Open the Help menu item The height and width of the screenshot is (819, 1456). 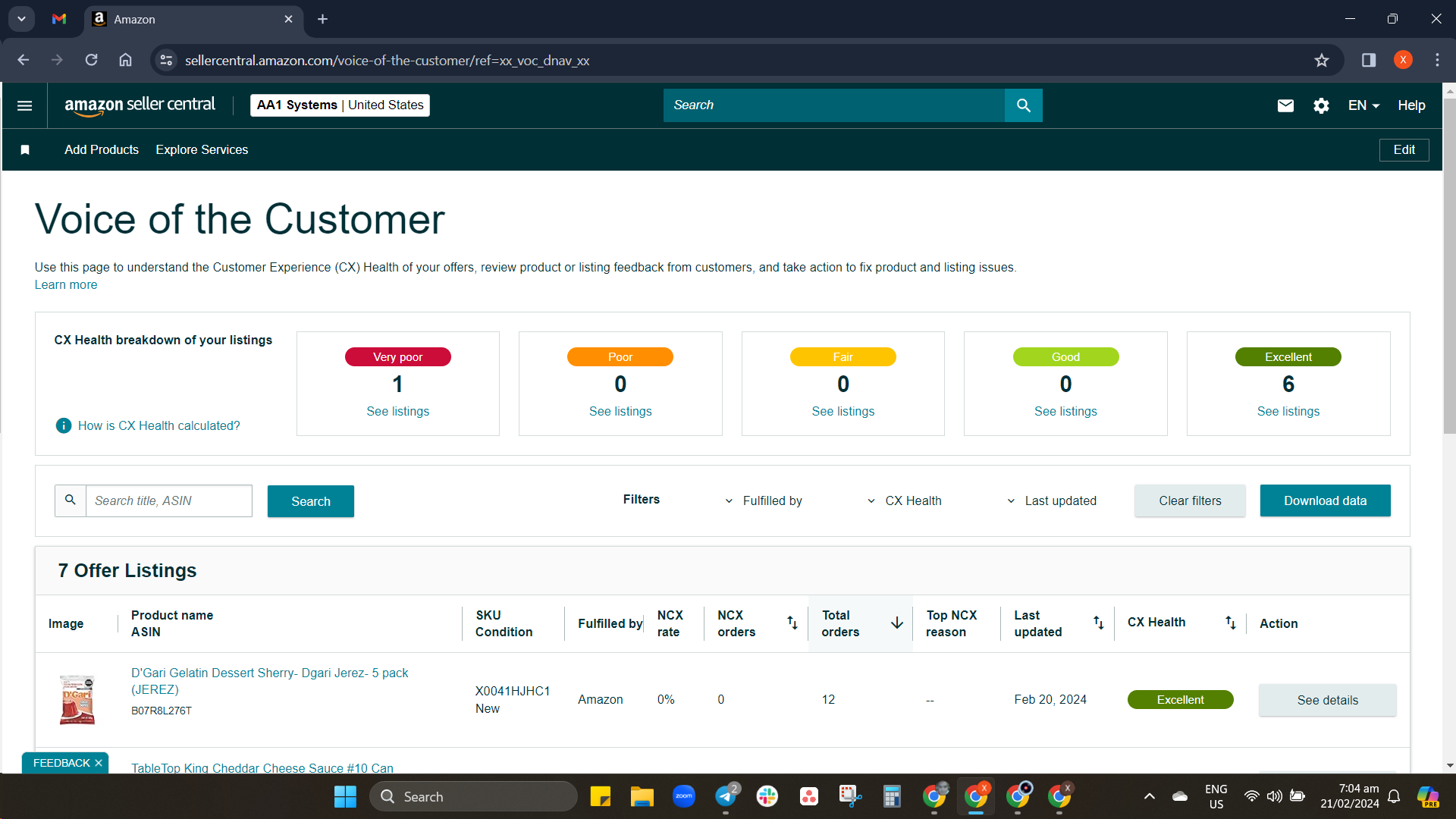[x=1411, y=105]
